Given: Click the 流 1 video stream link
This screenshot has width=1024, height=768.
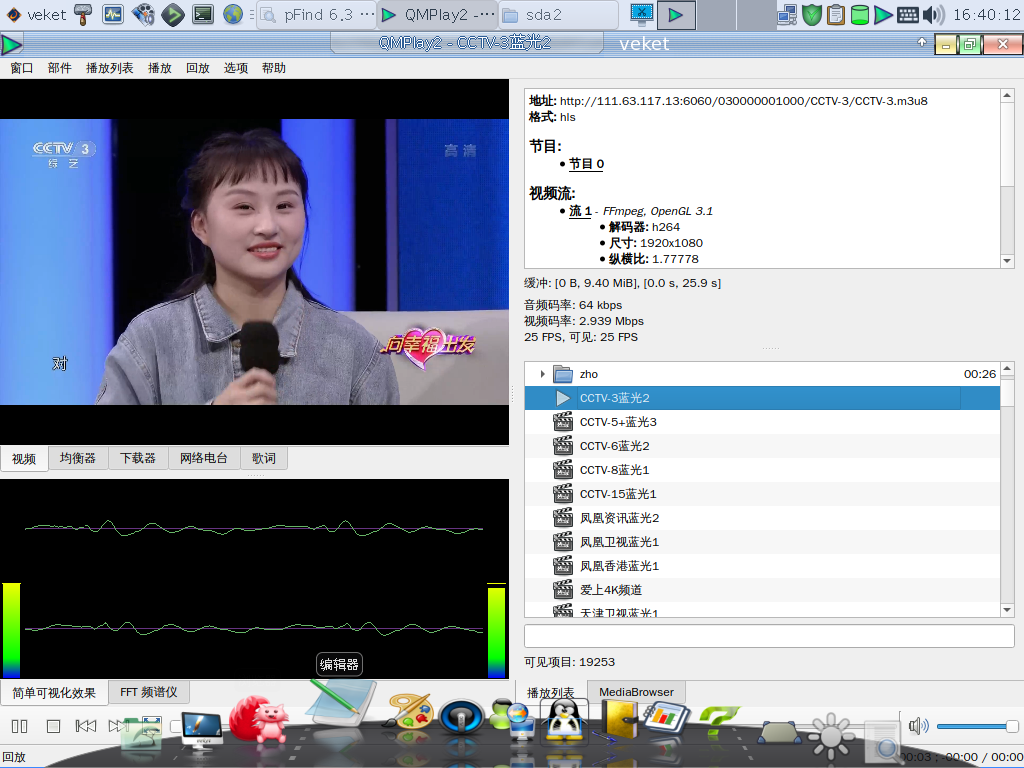Looking at the screenshot, I should pos(579,211).
